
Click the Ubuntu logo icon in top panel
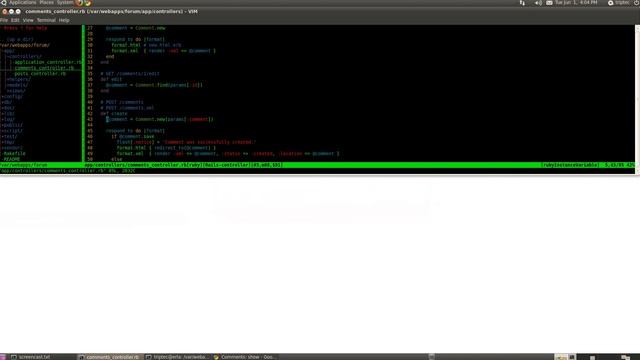4,2
